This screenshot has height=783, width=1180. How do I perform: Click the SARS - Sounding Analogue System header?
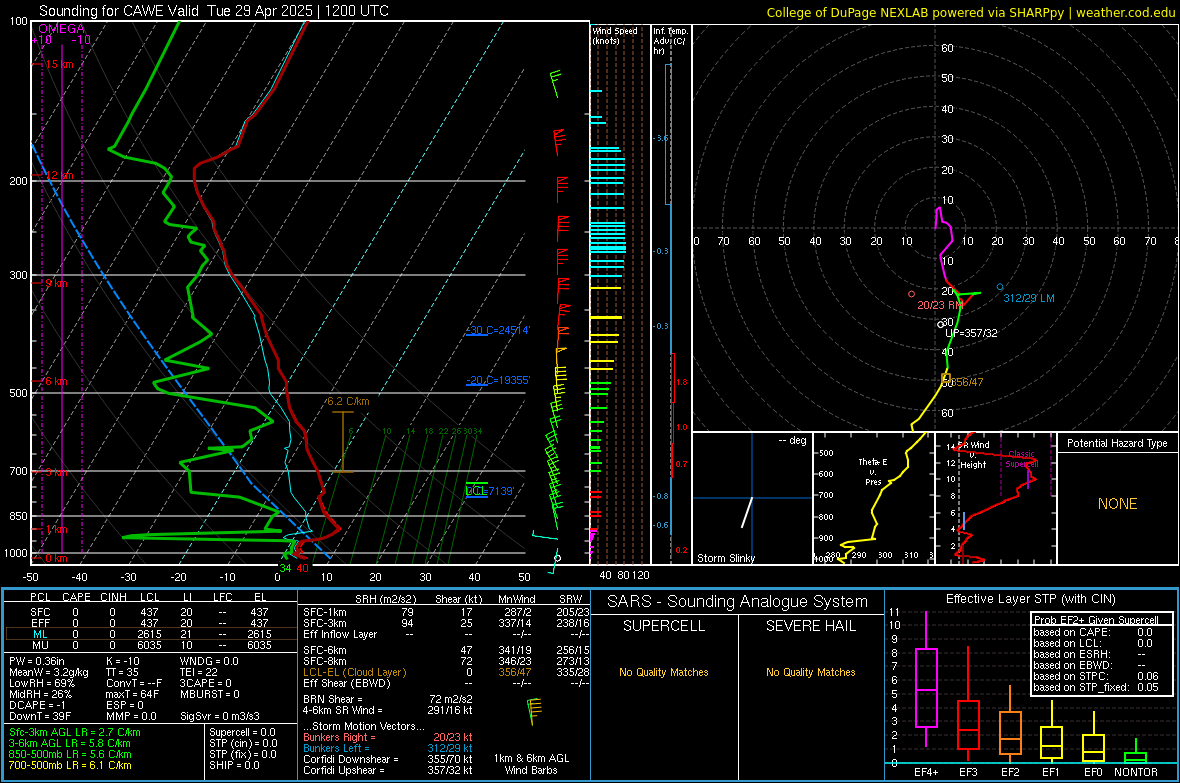[737, 602]
